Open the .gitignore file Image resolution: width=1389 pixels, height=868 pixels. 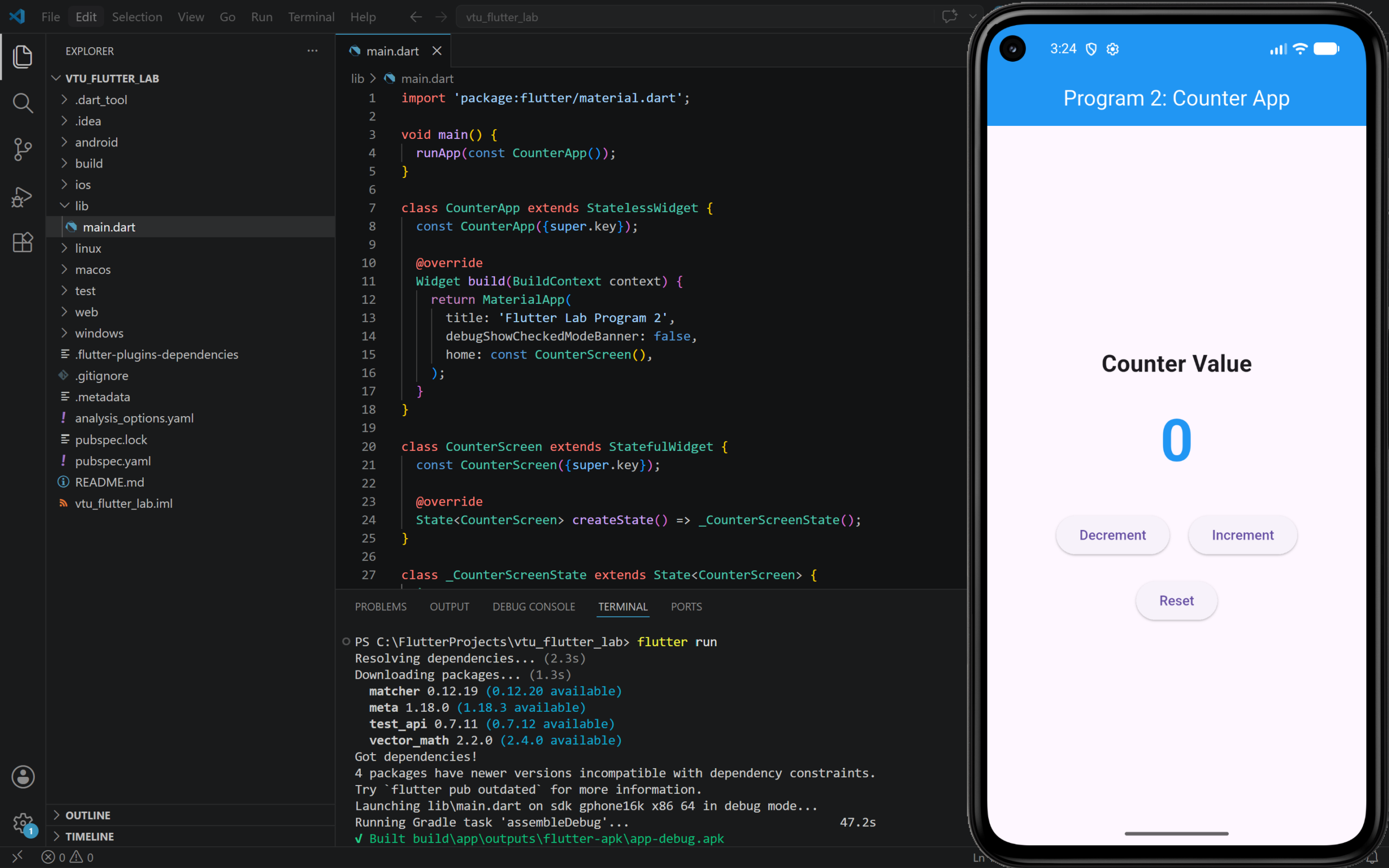190,375
